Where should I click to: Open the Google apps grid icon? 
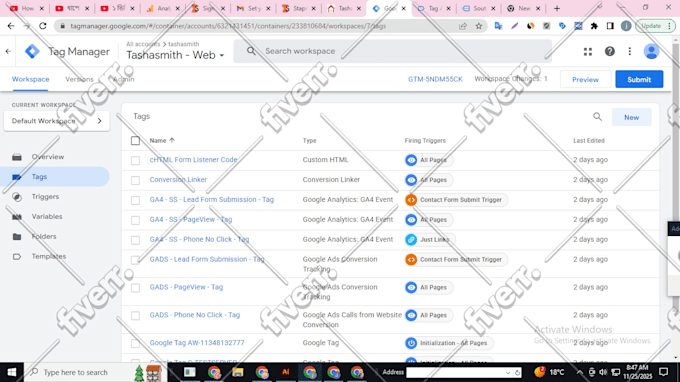point(588,52)
